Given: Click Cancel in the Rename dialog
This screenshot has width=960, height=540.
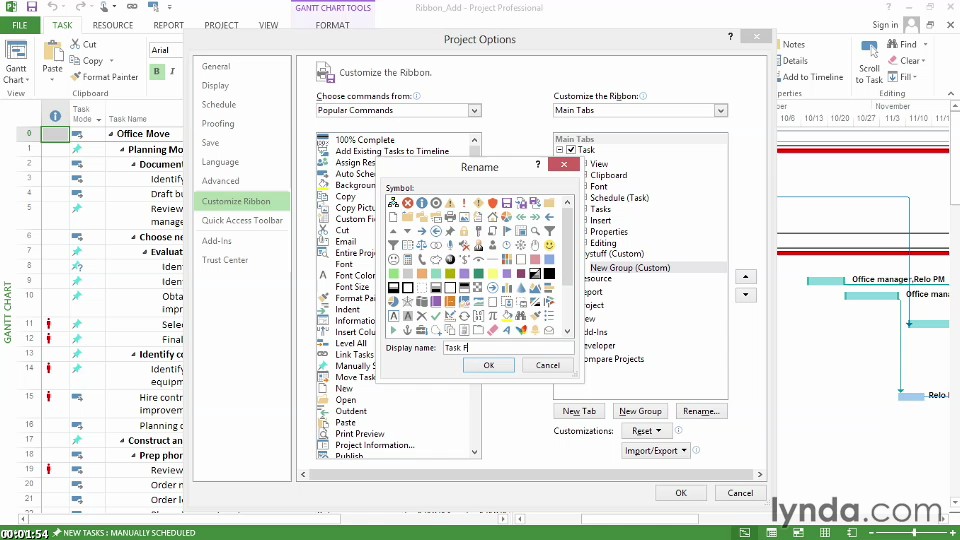Looking at the screenshot, I should 547,366.
